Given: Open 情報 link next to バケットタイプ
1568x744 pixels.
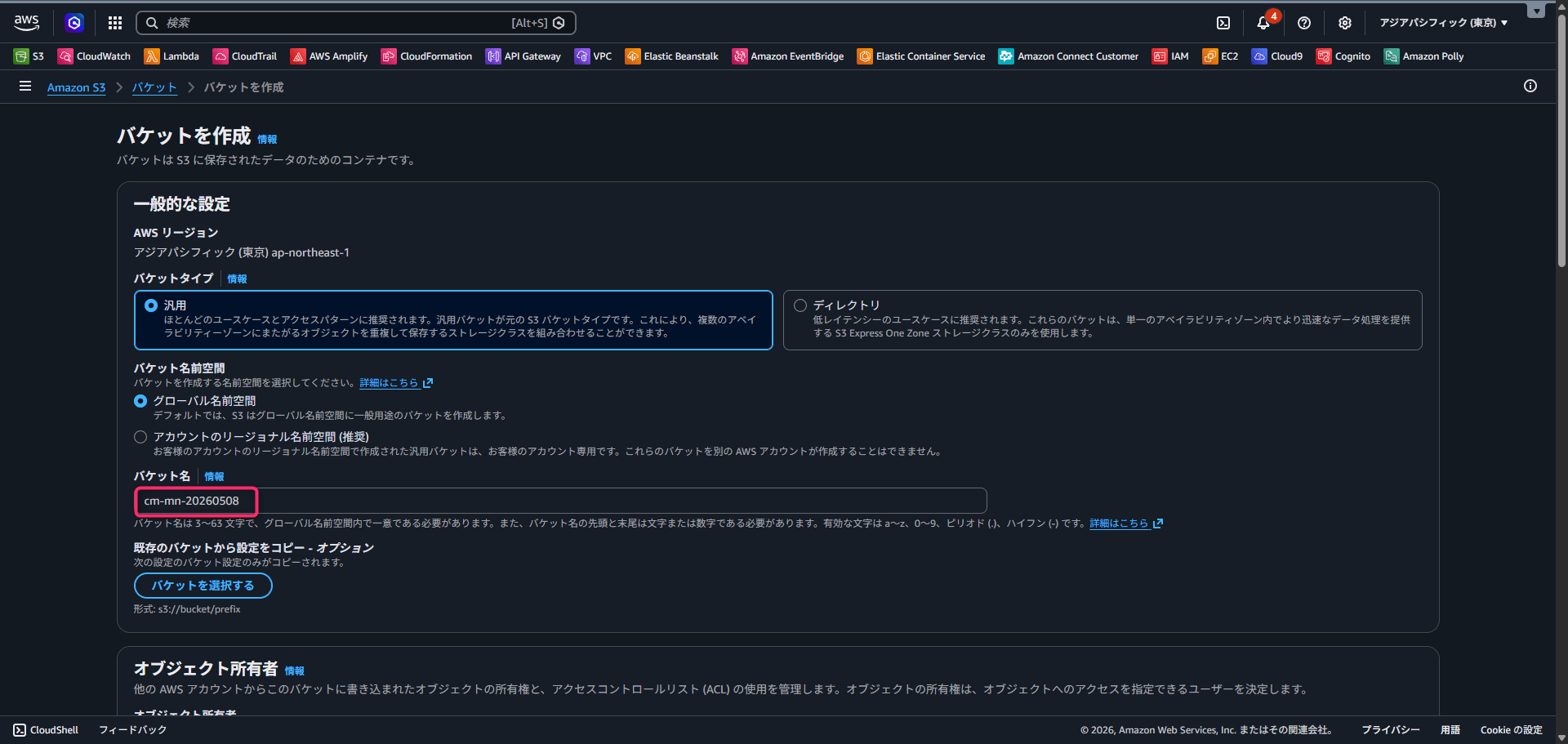Looking at the screenshot, I should tap(237, 279).
